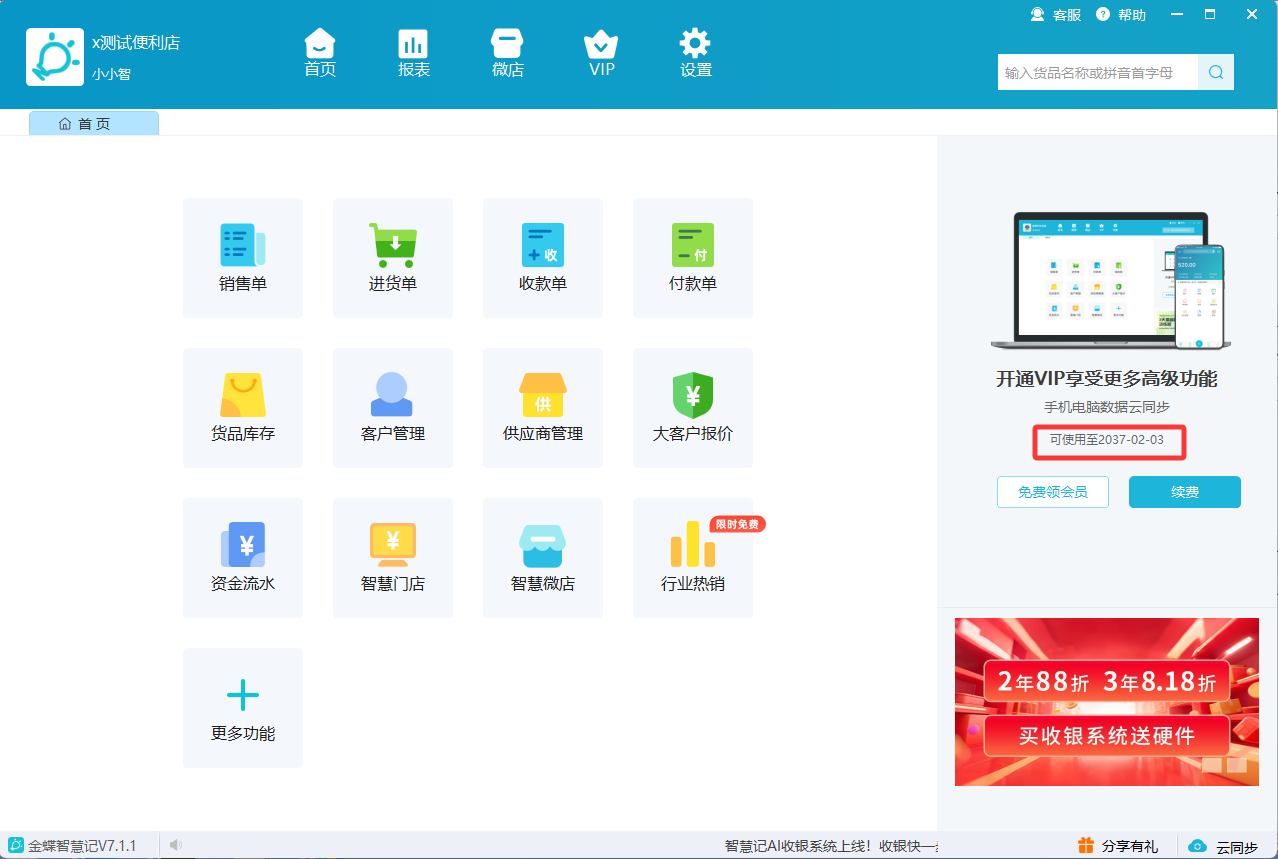Open 设置 settings in top navigation

[696, 53]
